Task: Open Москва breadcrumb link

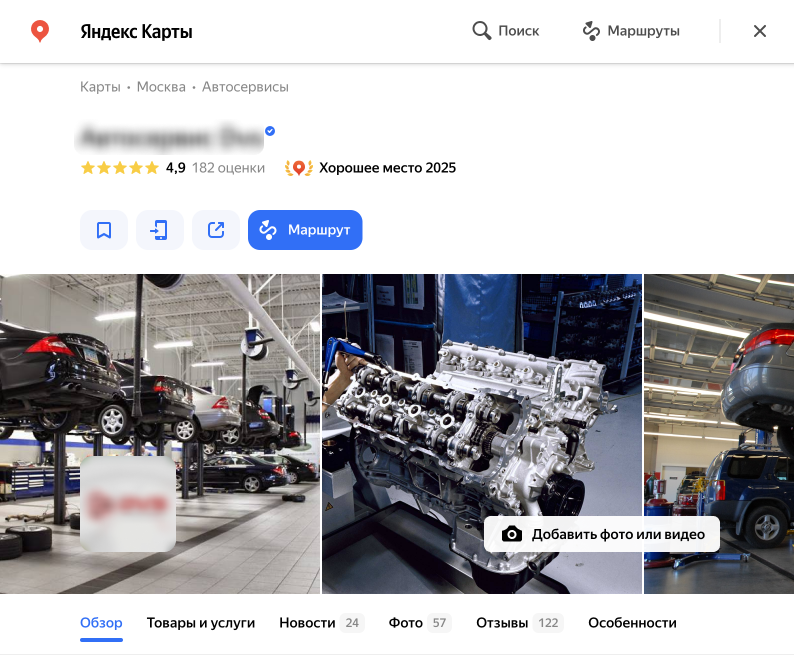Action: (161, 87)
